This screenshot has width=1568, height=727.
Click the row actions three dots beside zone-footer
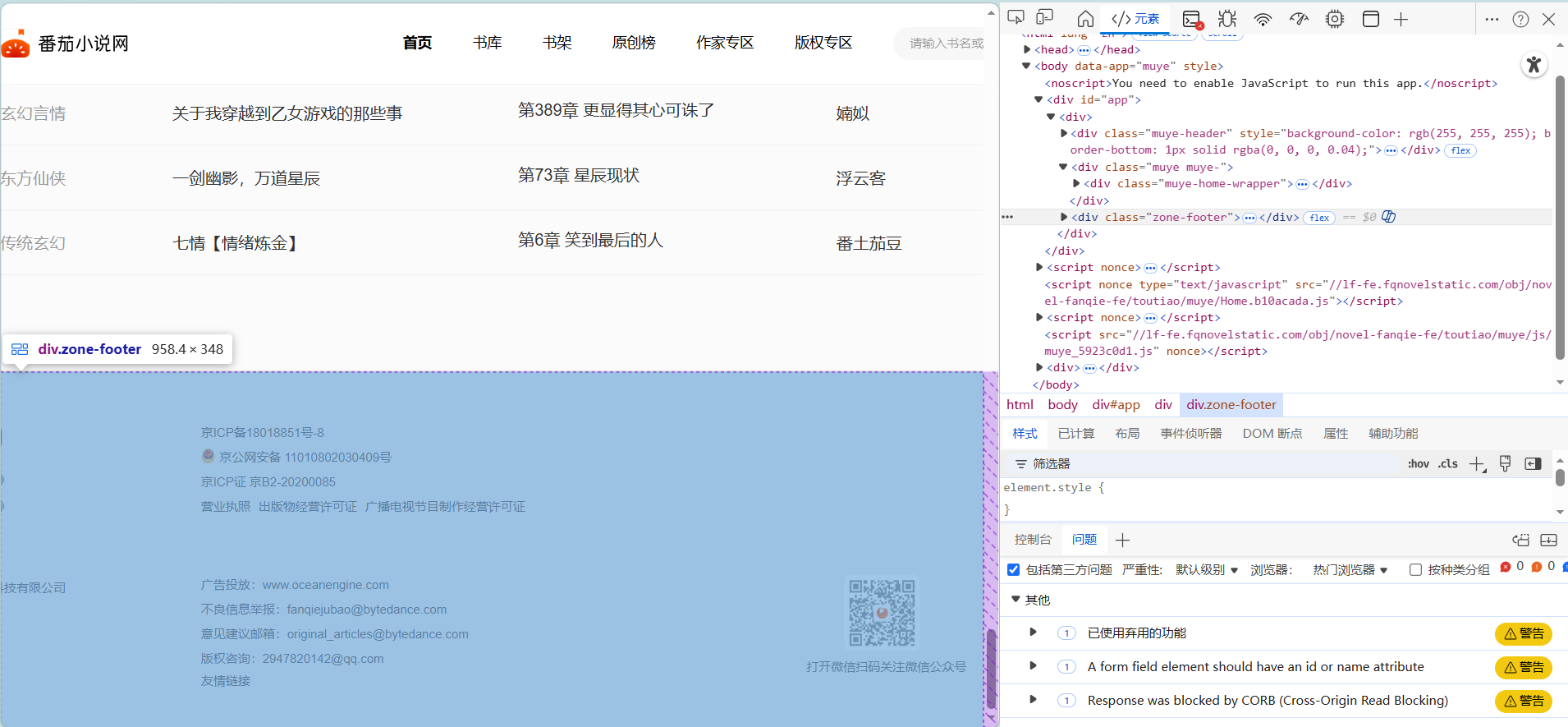click(1007, 217)
